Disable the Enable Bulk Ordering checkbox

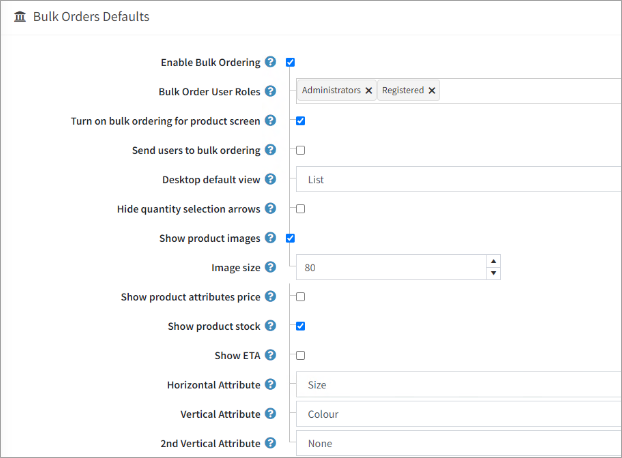(x=290, y=62)
